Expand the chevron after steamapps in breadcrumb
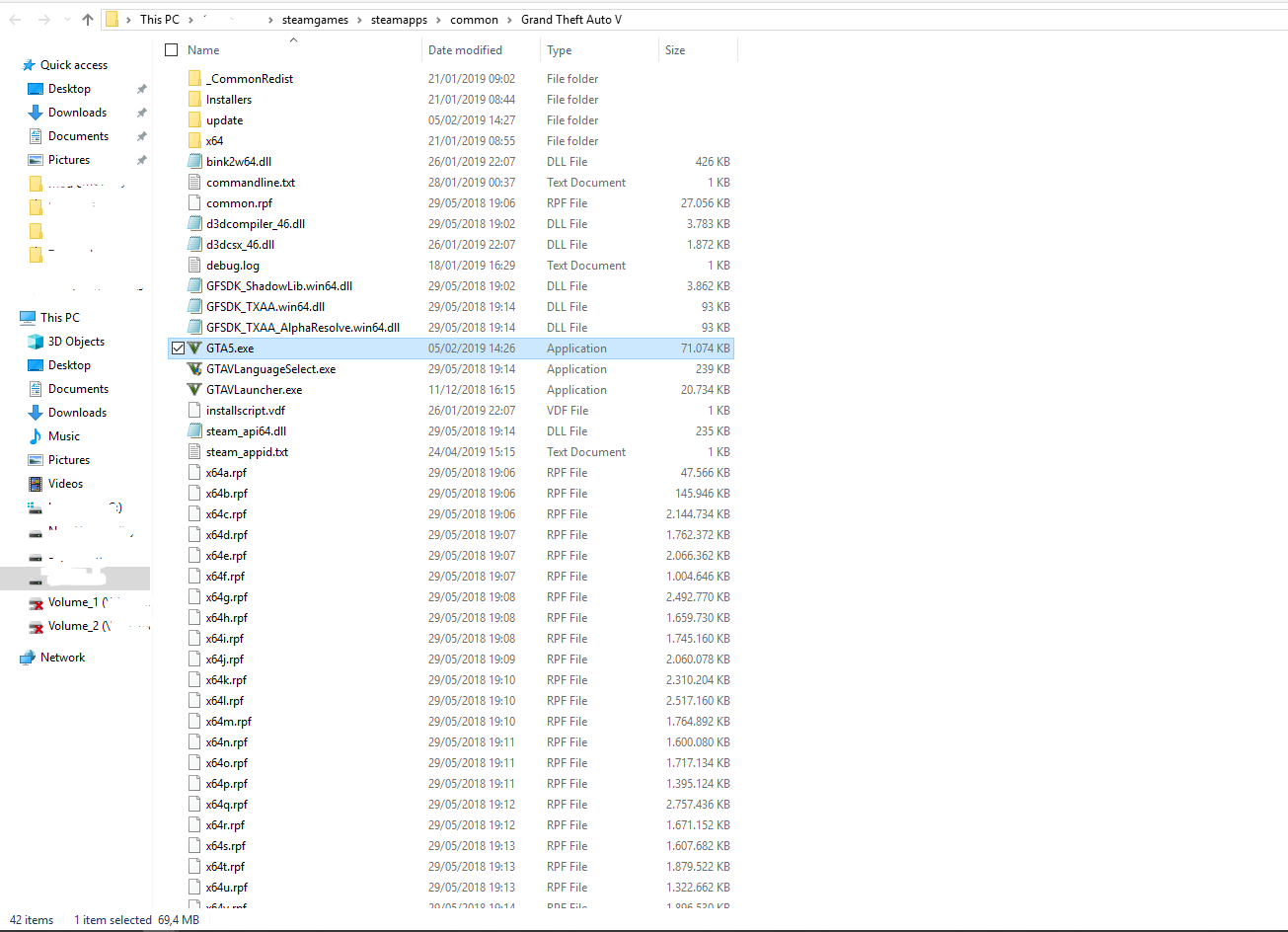The width and height of the screenshot is (1288, 932). click(437, 20)
